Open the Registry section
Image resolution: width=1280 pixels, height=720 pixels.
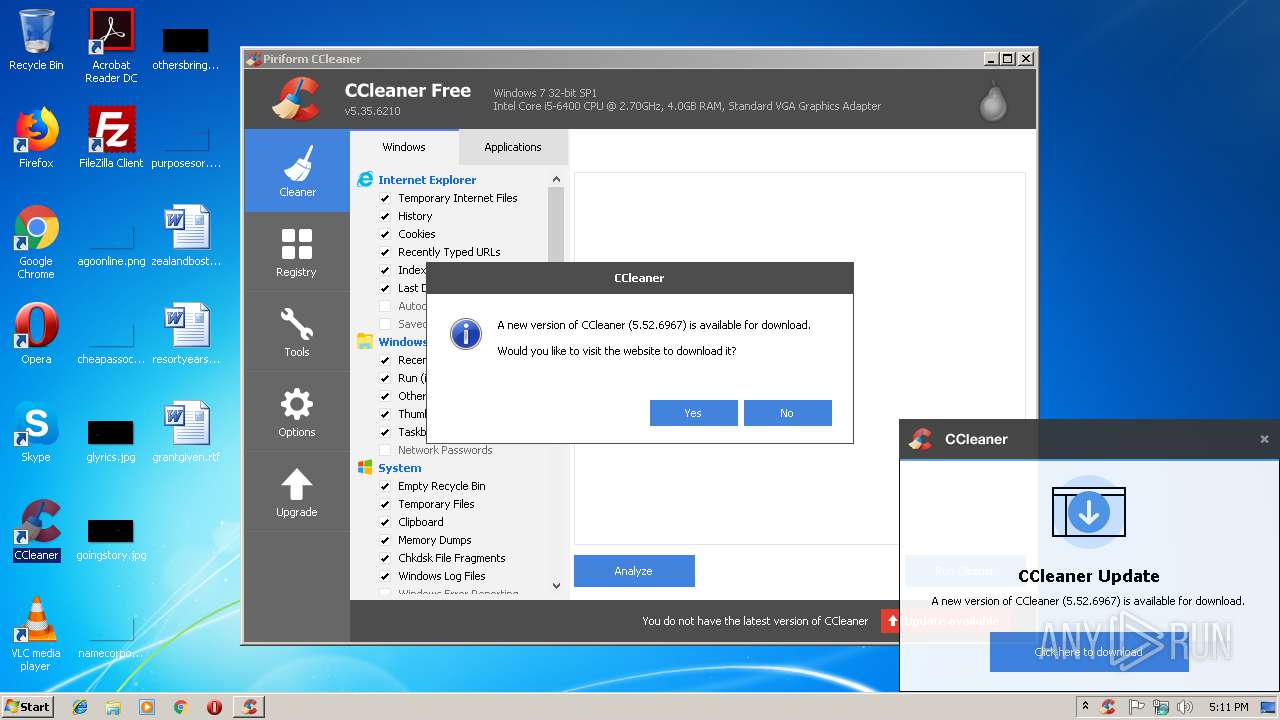[x=297, y=251]
